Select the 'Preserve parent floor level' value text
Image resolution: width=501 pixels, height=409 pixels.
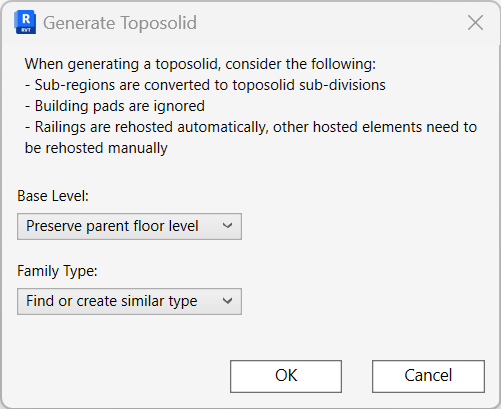pyautogui.click(x=112, y=226)
